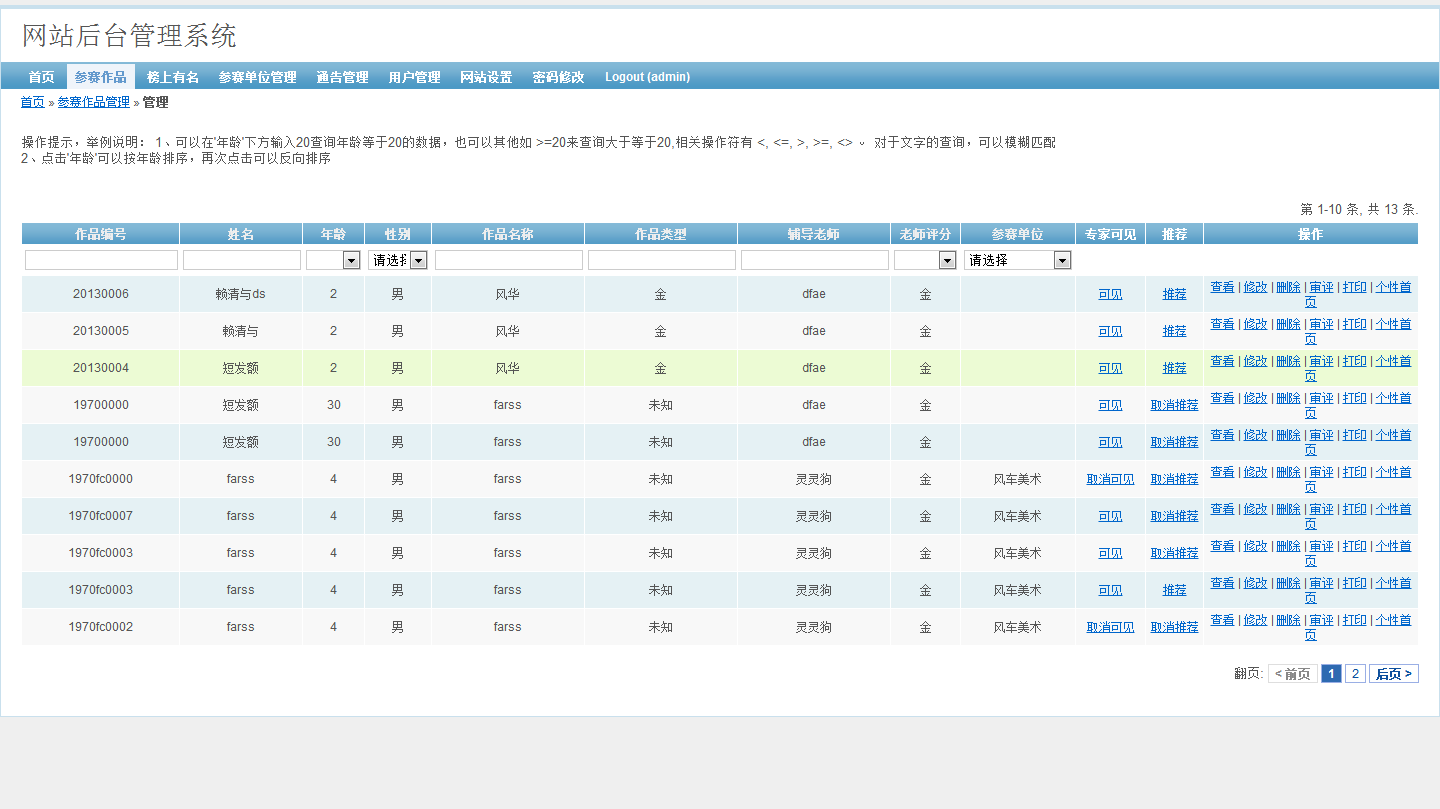Click 取消推荐 in the 1970fc0000 row

[1174, 479]
